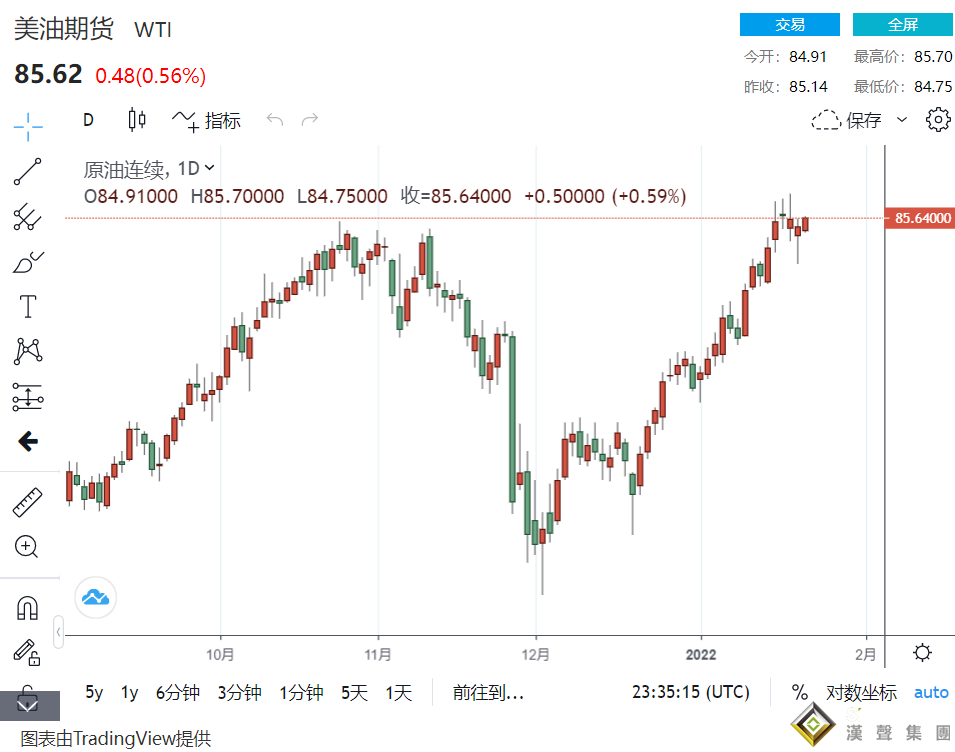Click the 23:35:15 (UTC) timezone display
Image resolution: width=955 pixels, height=752 pixels.
point(689,692)
